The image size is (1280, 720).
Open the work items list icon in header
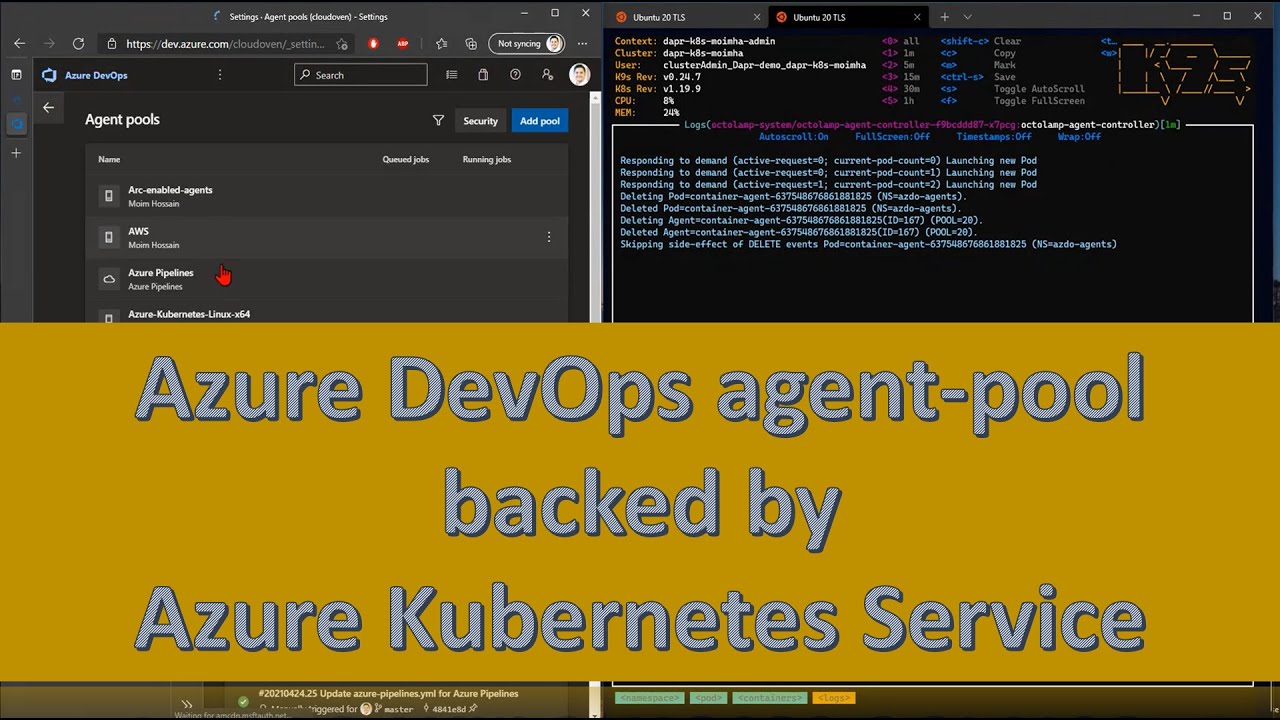pyautogui.click(x=452, y=75)
